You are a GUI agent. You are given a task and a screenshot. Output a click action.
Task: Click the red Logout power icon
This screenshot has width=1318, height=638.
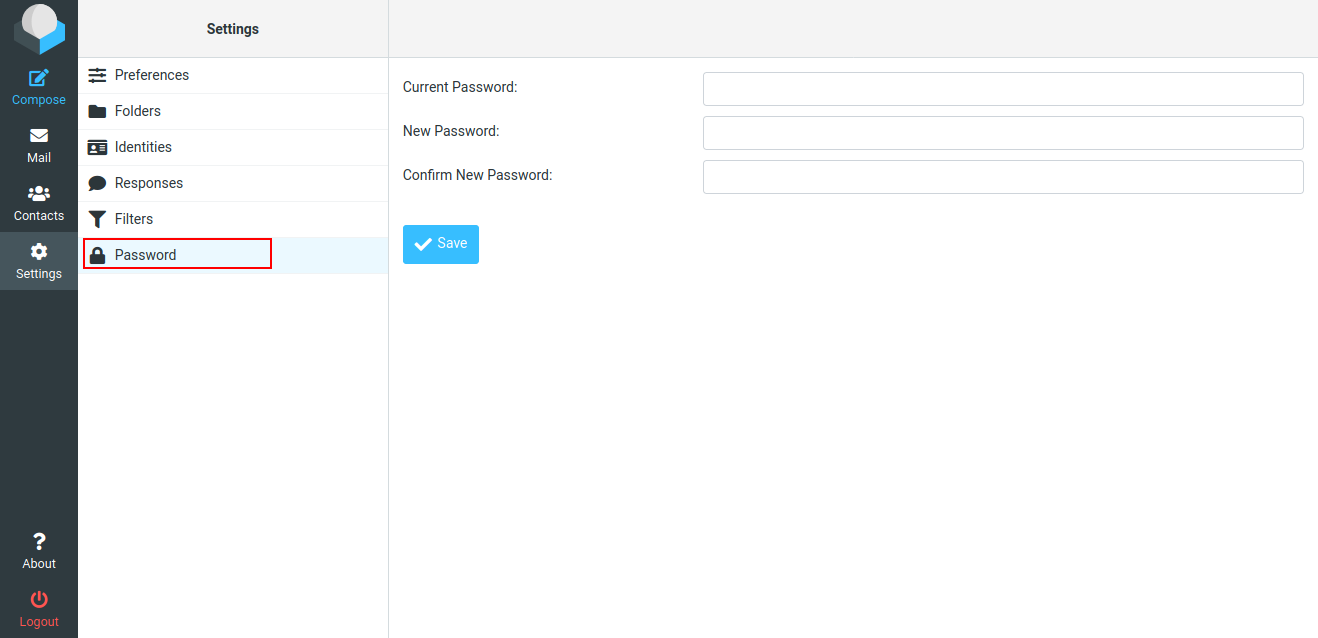pos(39,600)
